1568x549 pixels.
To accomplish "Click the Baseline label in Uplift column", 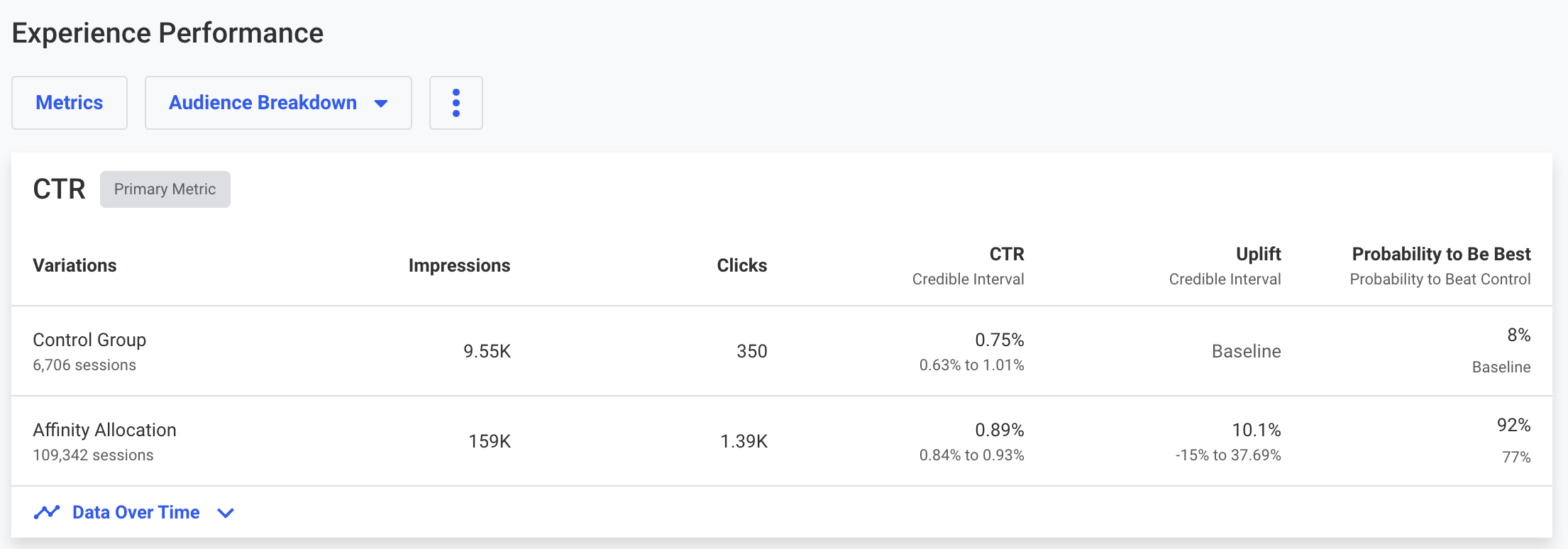I will pos(1245,350).
